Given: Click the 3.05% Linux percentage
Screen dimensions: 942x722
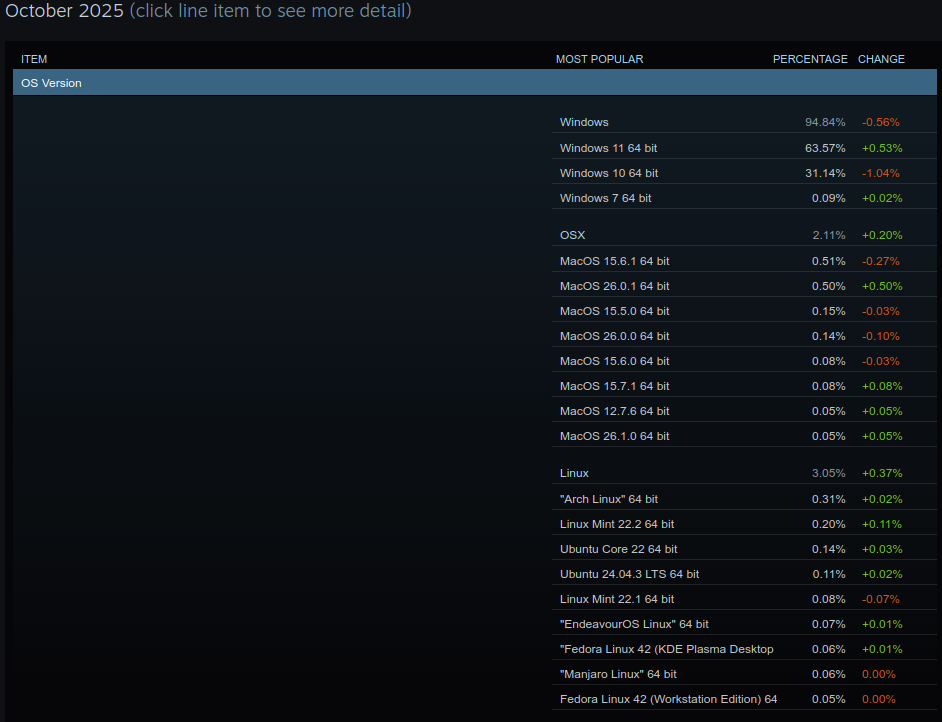Looking at the screenshot, I should click(828, 473).
